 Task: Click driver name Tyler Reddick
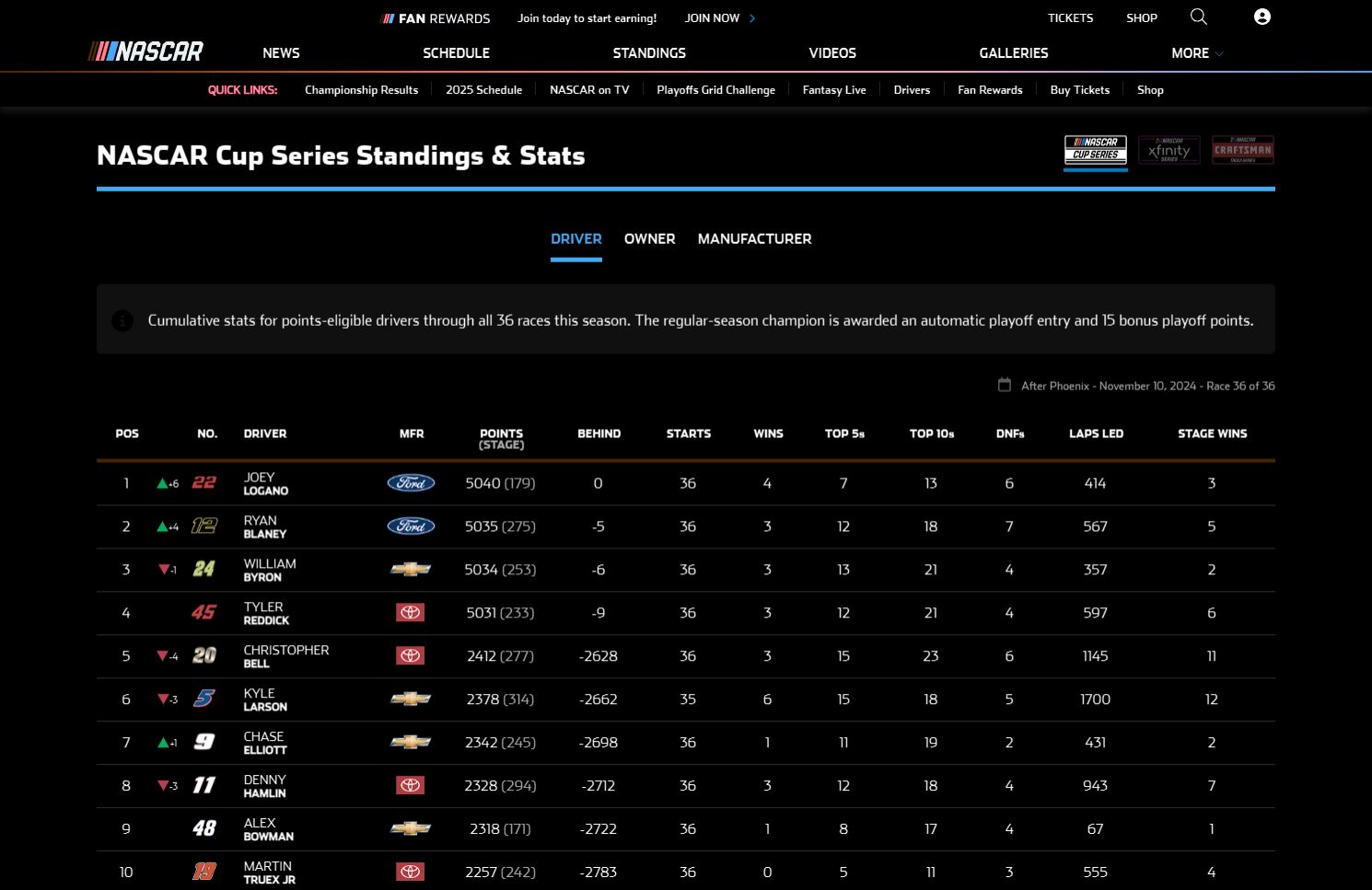266,613
